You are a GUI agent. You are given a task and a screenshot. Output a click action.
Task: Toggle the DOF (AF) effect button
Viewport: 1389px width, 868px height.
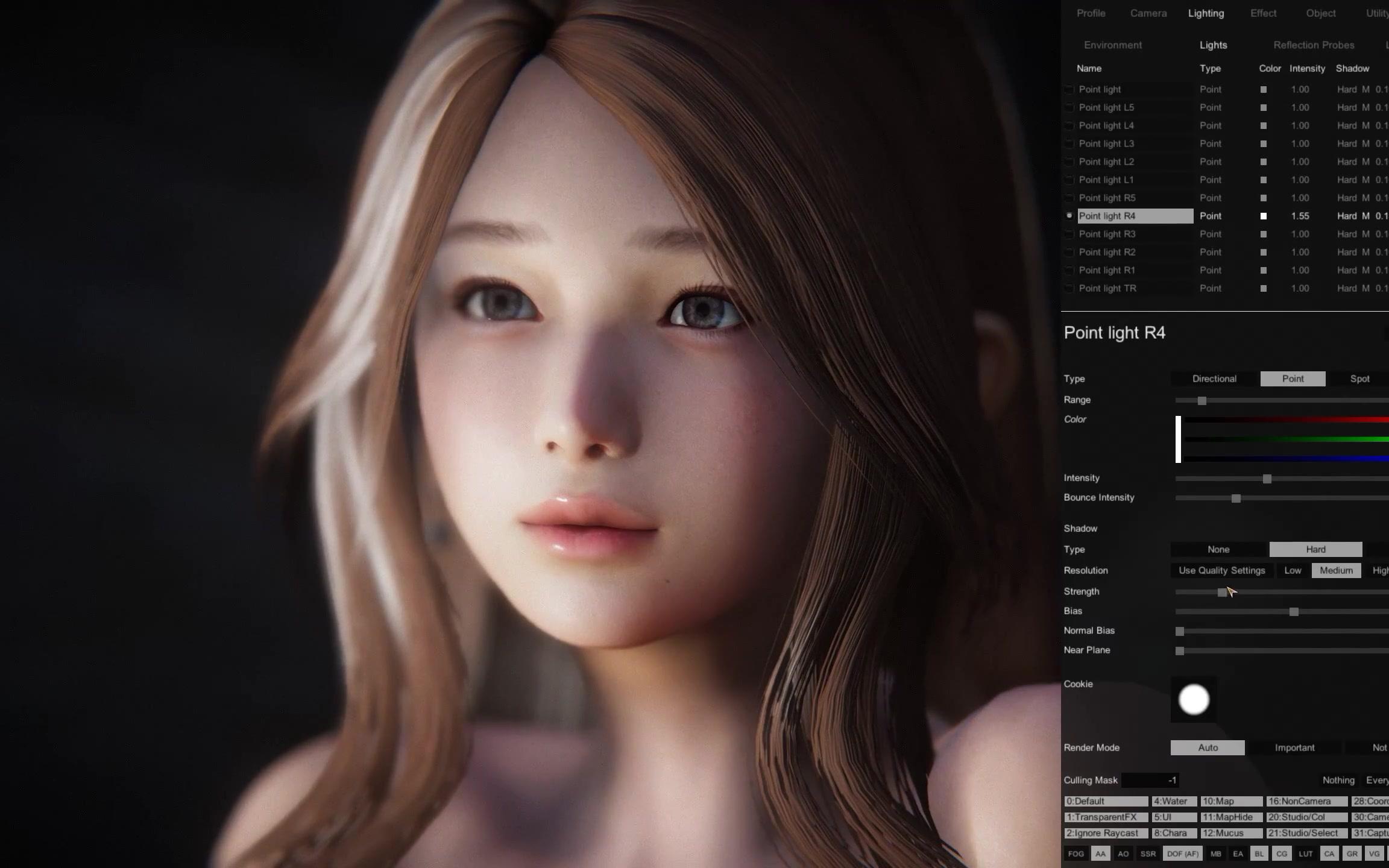[1182, 854]
